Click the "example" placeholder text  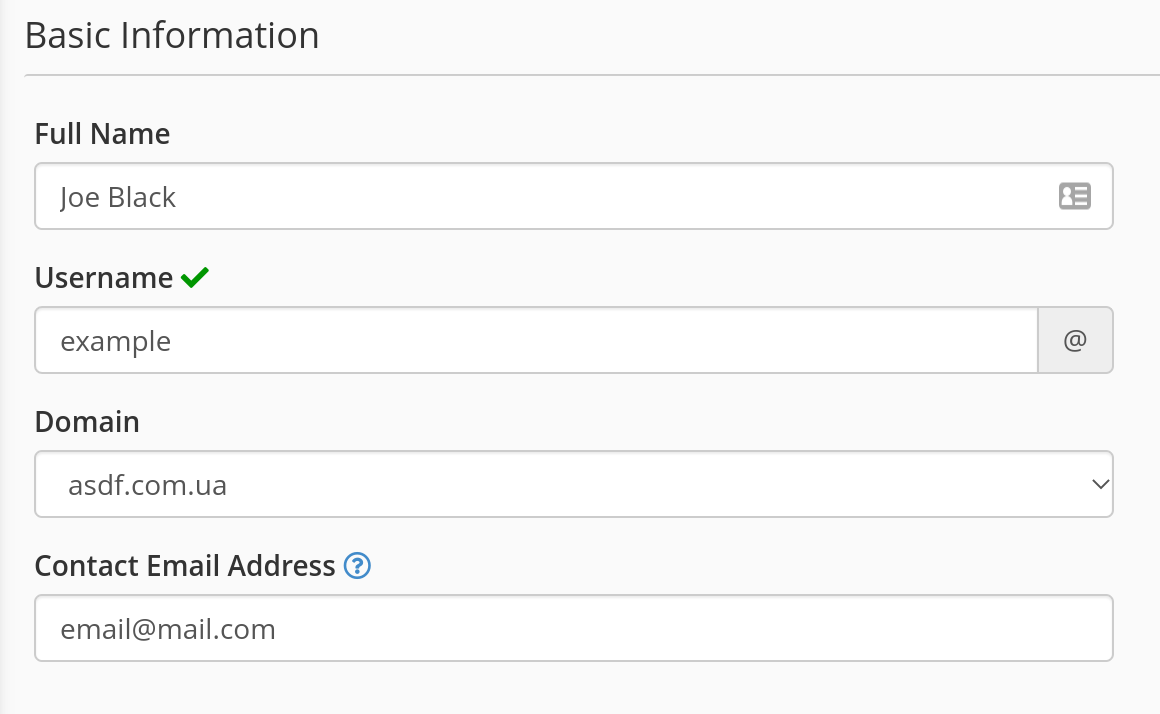tap(115, 341)
